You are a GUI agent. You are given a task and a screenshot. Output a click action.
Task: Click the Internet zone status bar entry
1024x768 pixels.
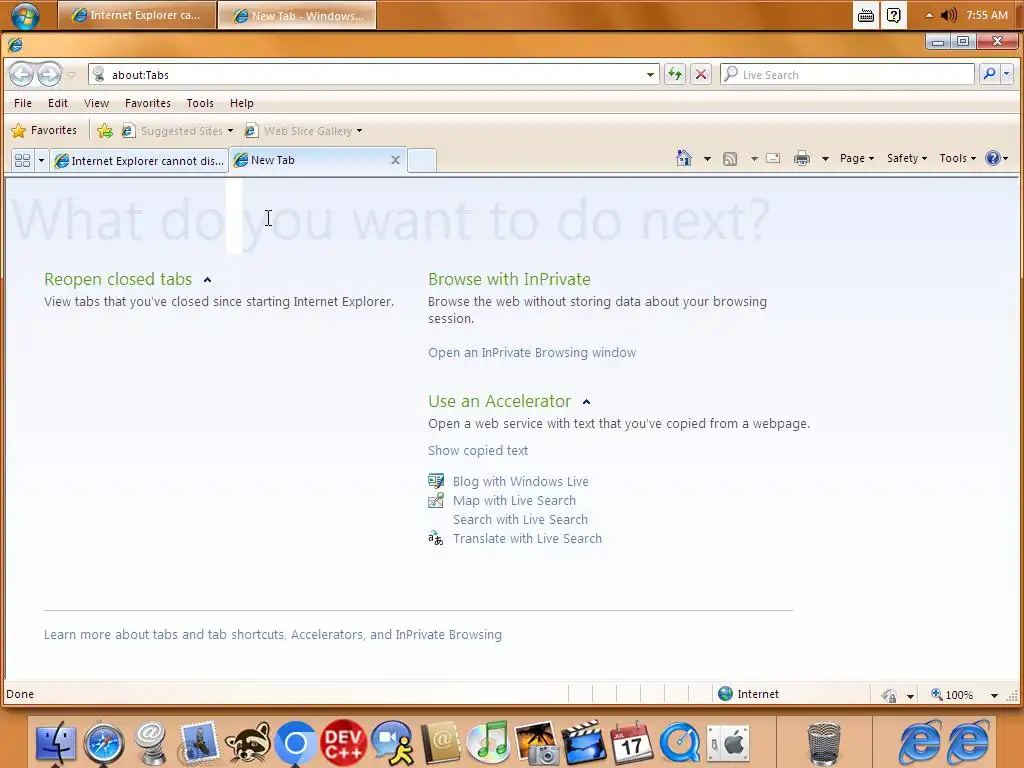[748, 694]
